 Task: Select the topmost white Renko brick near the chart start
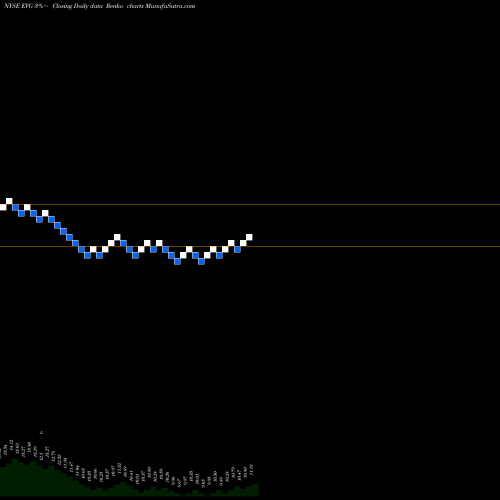click(9, 201)
